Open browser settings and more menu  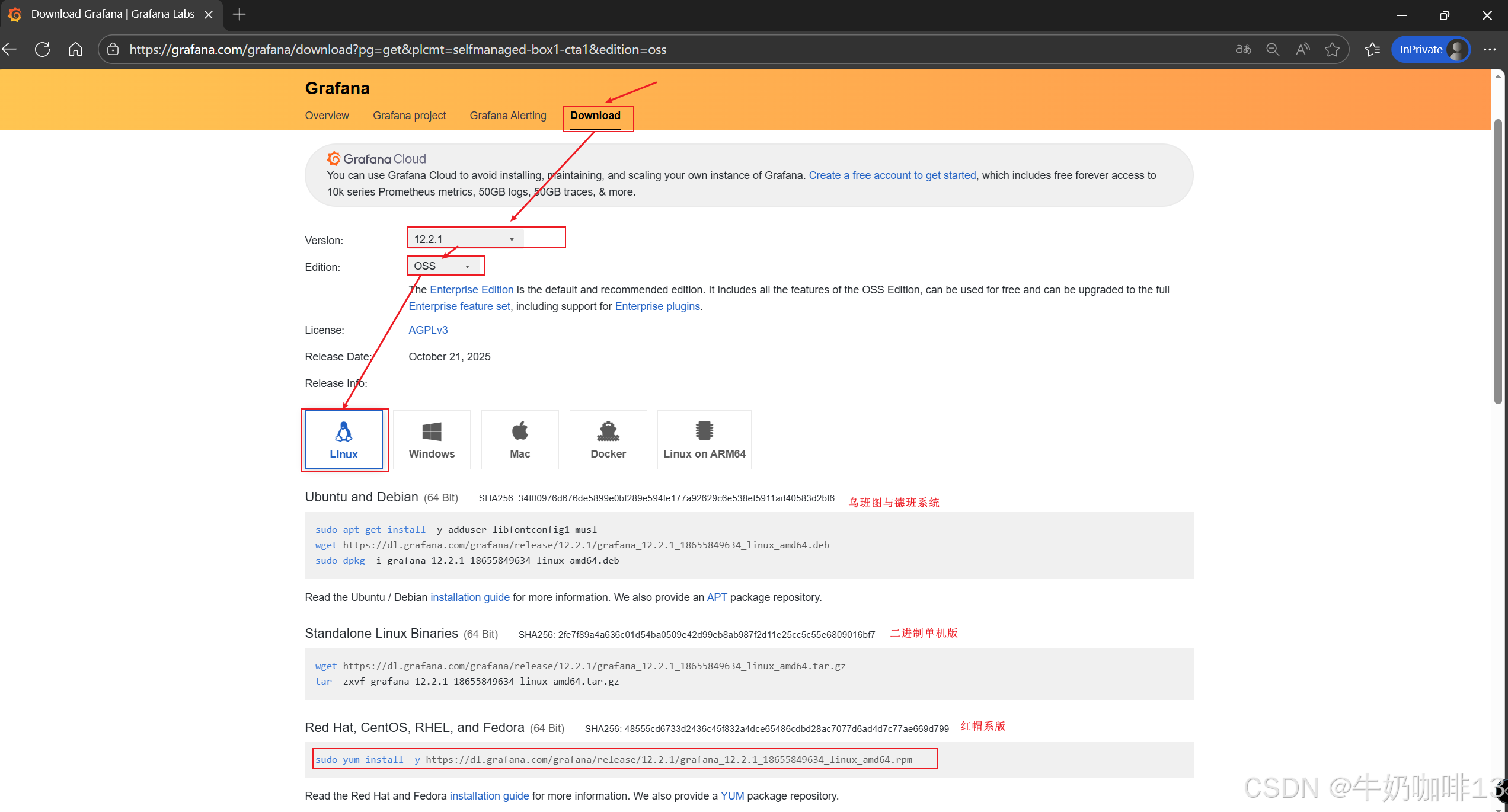(x=1490, y=49)
